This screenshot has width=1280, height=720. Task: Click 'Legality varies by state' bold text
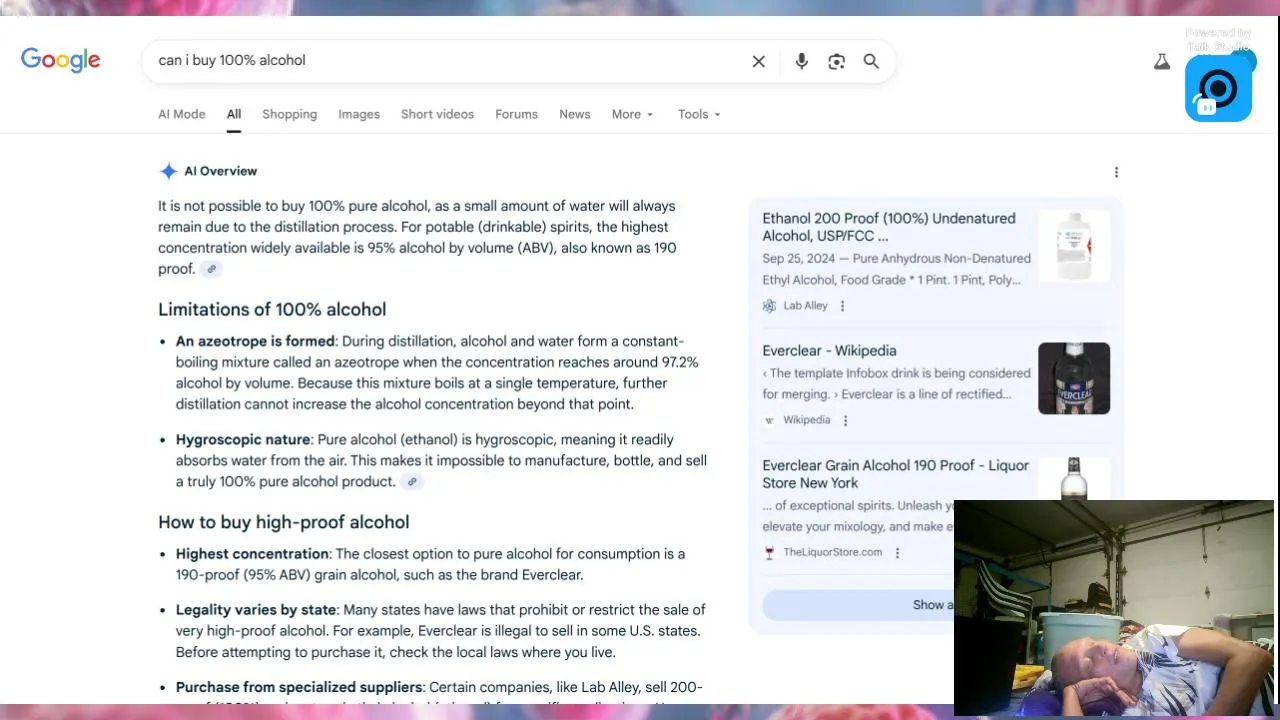click(256, 610)
